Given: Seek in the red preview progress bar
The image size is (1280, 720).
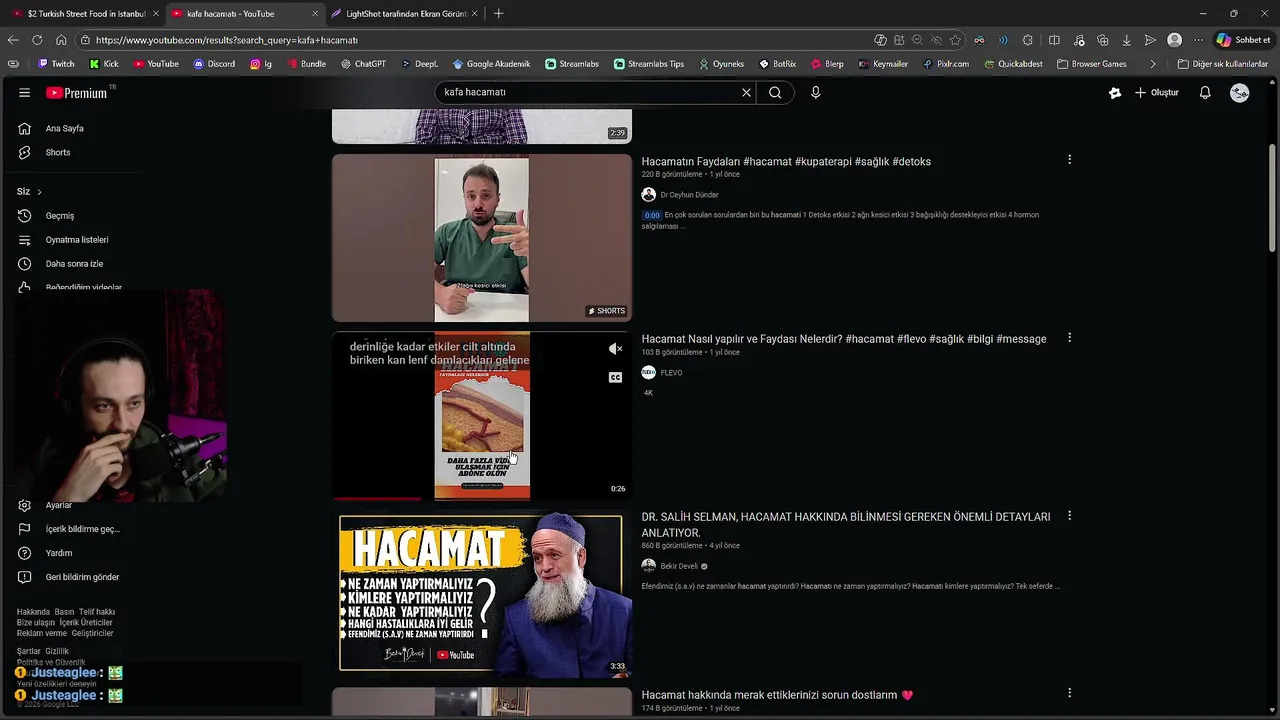Looking at the screenshot, I should pyautogui.click(x=482, y=498).
